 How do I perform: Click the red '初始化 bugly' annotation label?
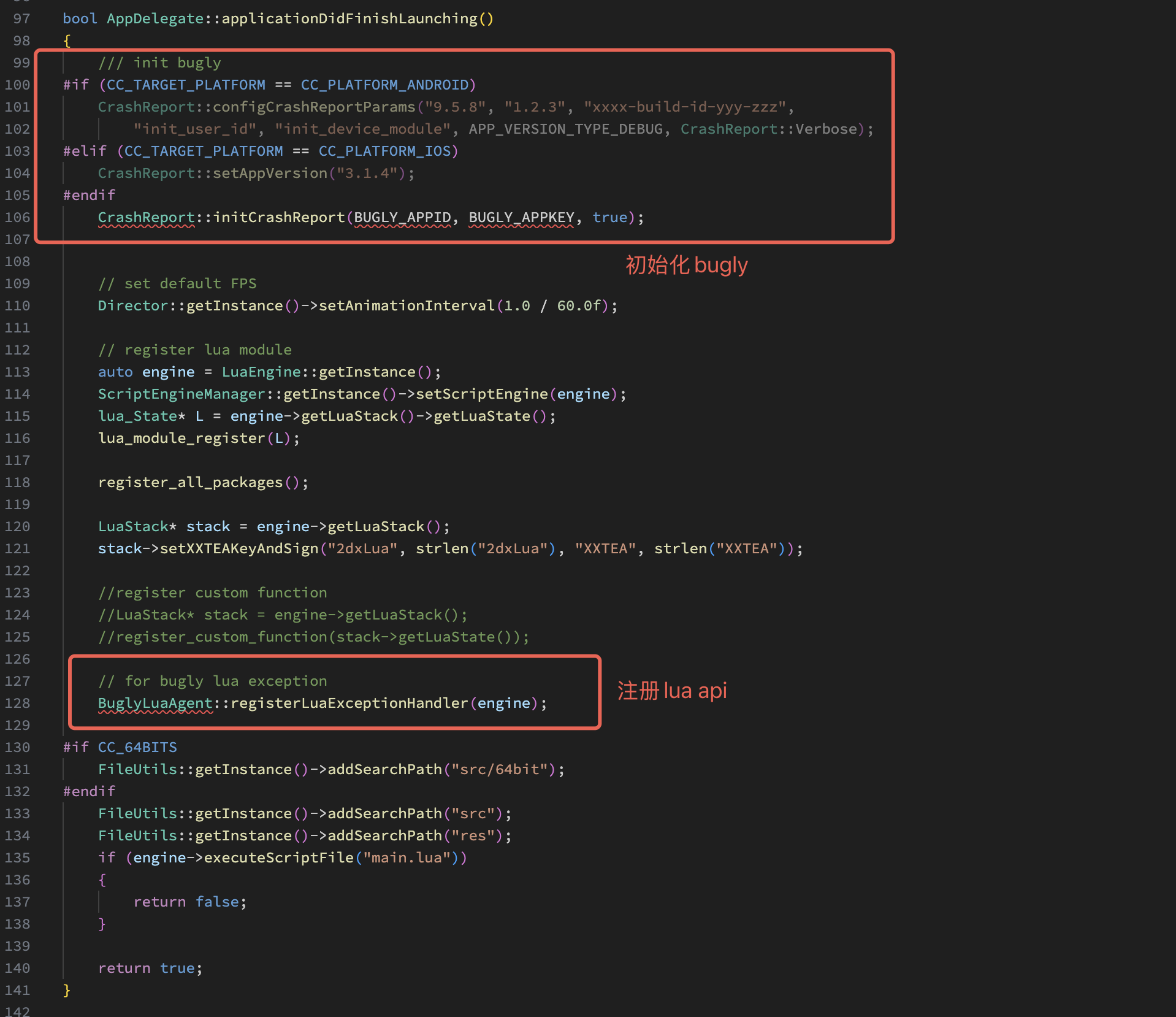687,265
